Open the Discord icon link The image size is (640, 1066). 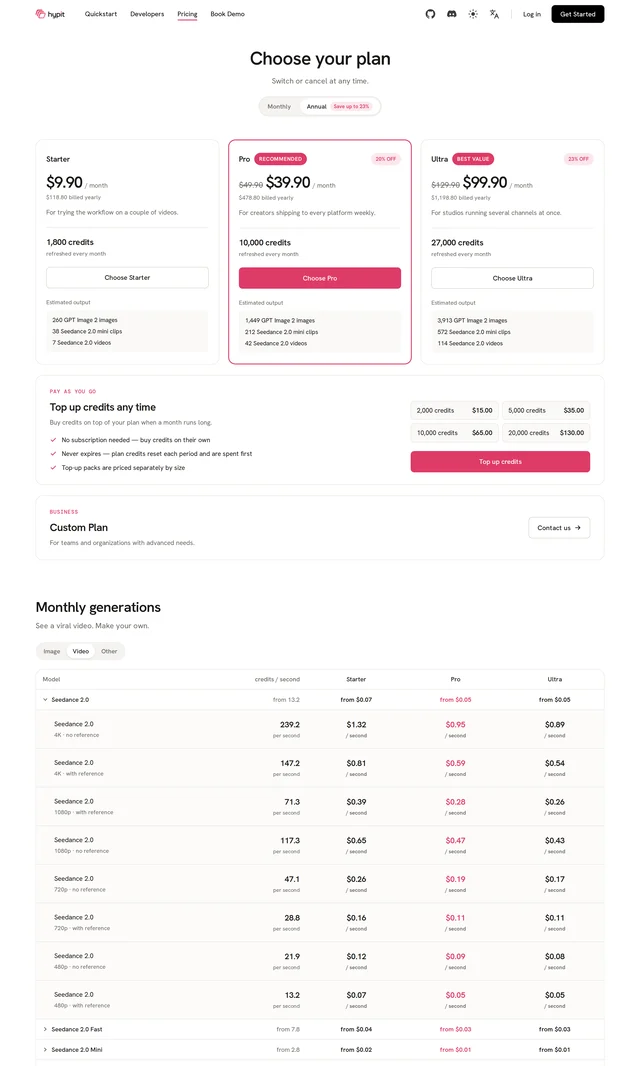452,14
